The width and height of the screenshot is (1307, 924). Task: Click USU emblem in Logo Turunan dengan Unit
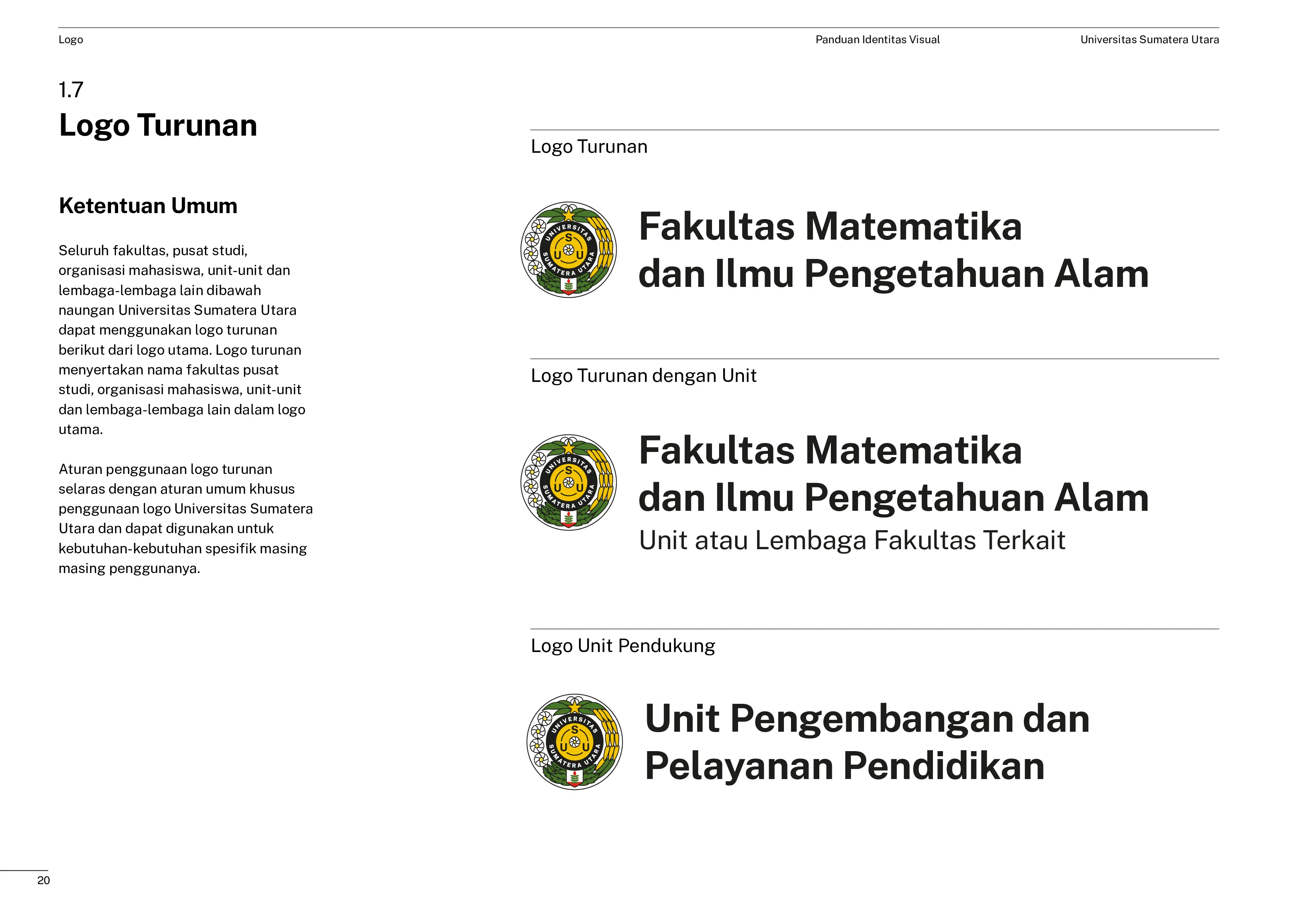coord(568,482)
